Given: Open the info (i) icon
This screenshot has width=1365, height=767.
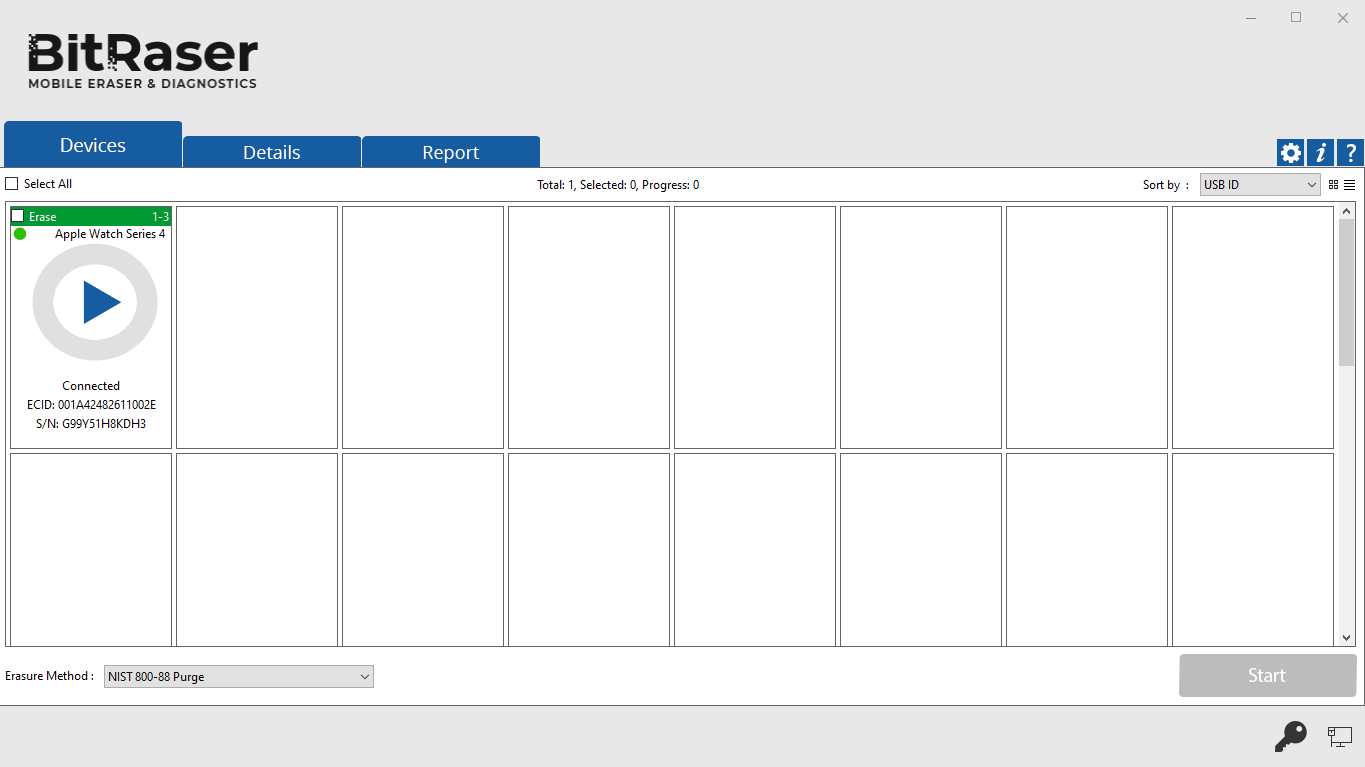Looking at the screenshot, I should 1321,152.
